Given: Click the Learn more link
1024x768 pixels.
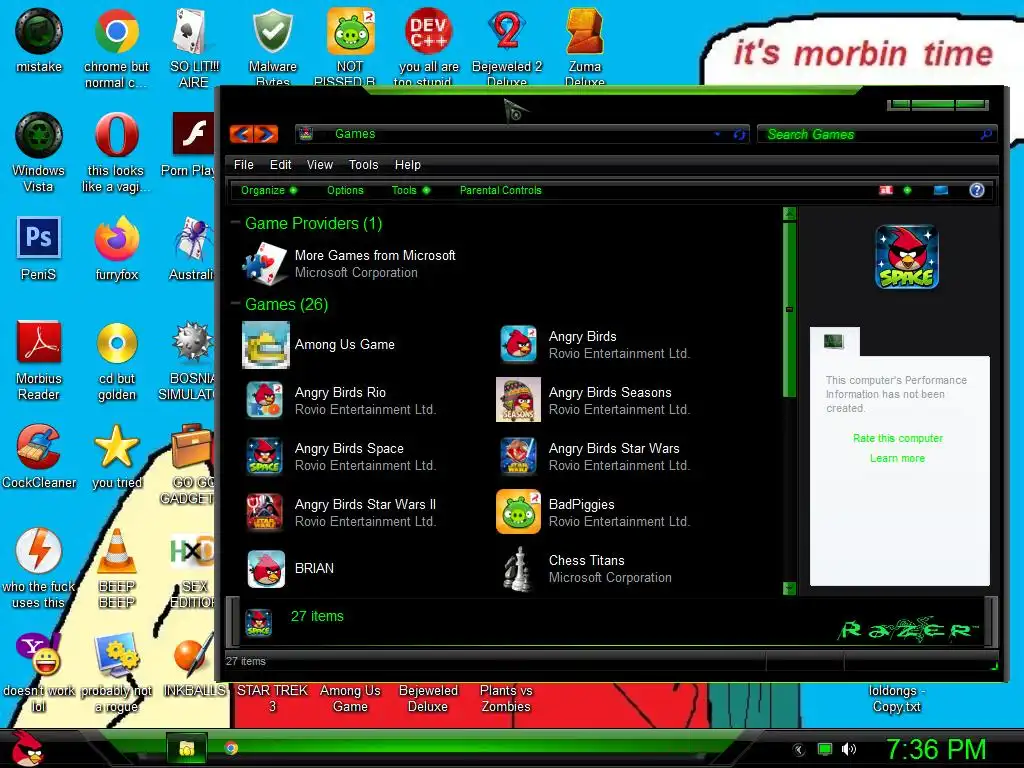Looking at the screenshot, I should click(x=897, y=458).
